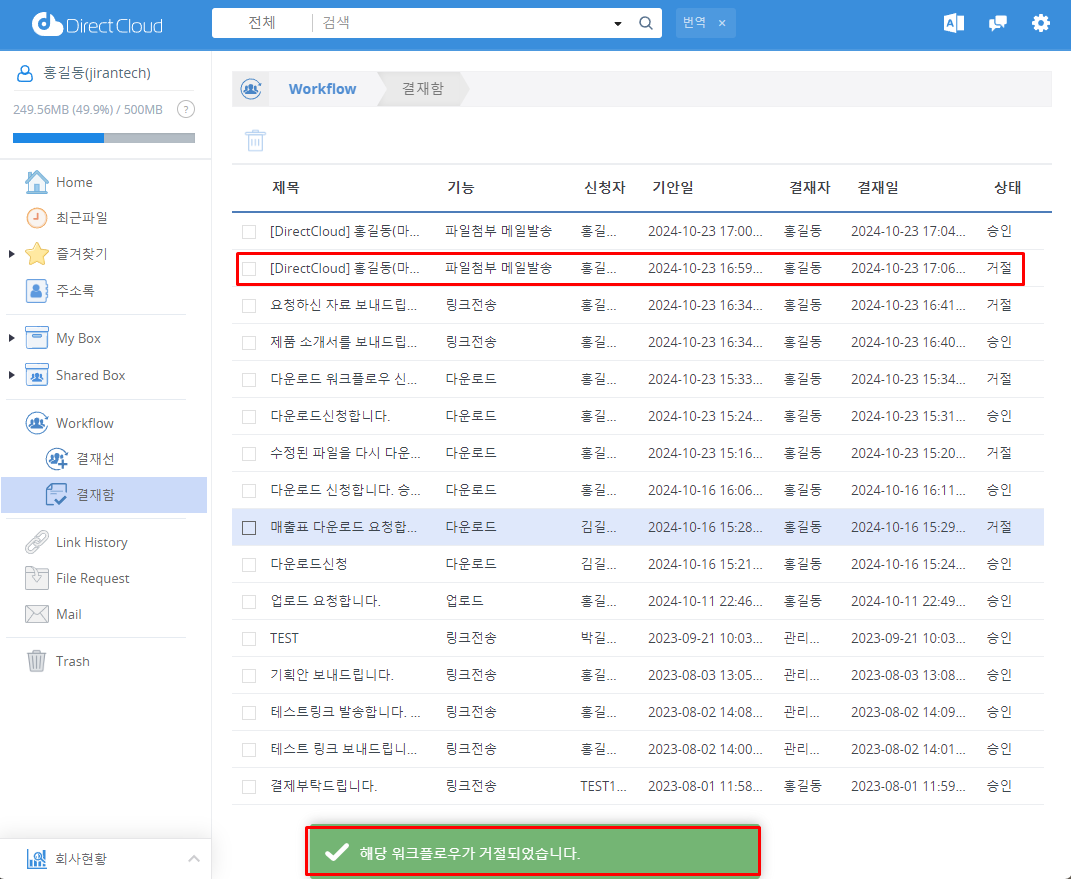Viewport: 1071px width, 879px height.
Task: Check the 업로드 요청합니다 row checkbox
Action: pos(249,602)
